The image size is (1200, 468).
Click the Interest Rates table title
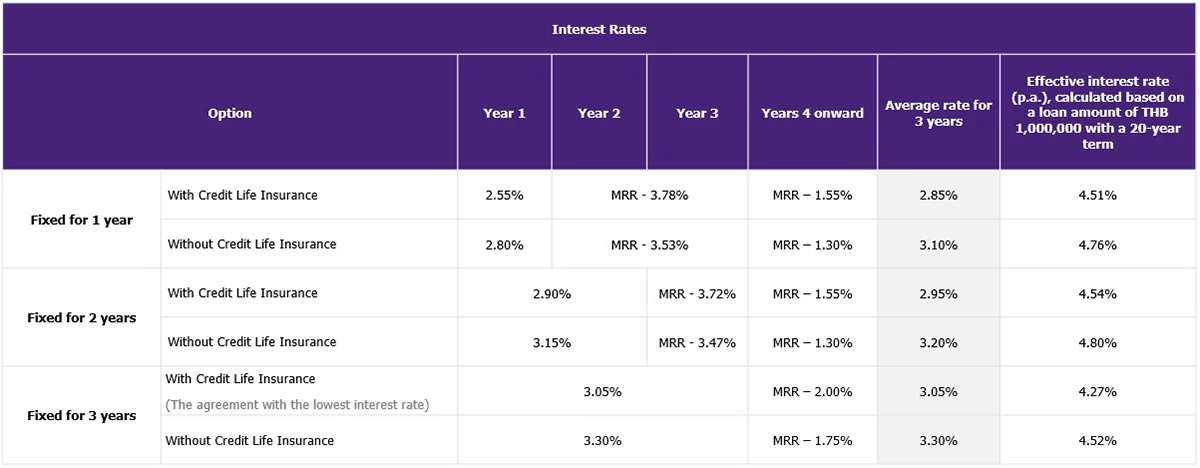click(599, 29)
